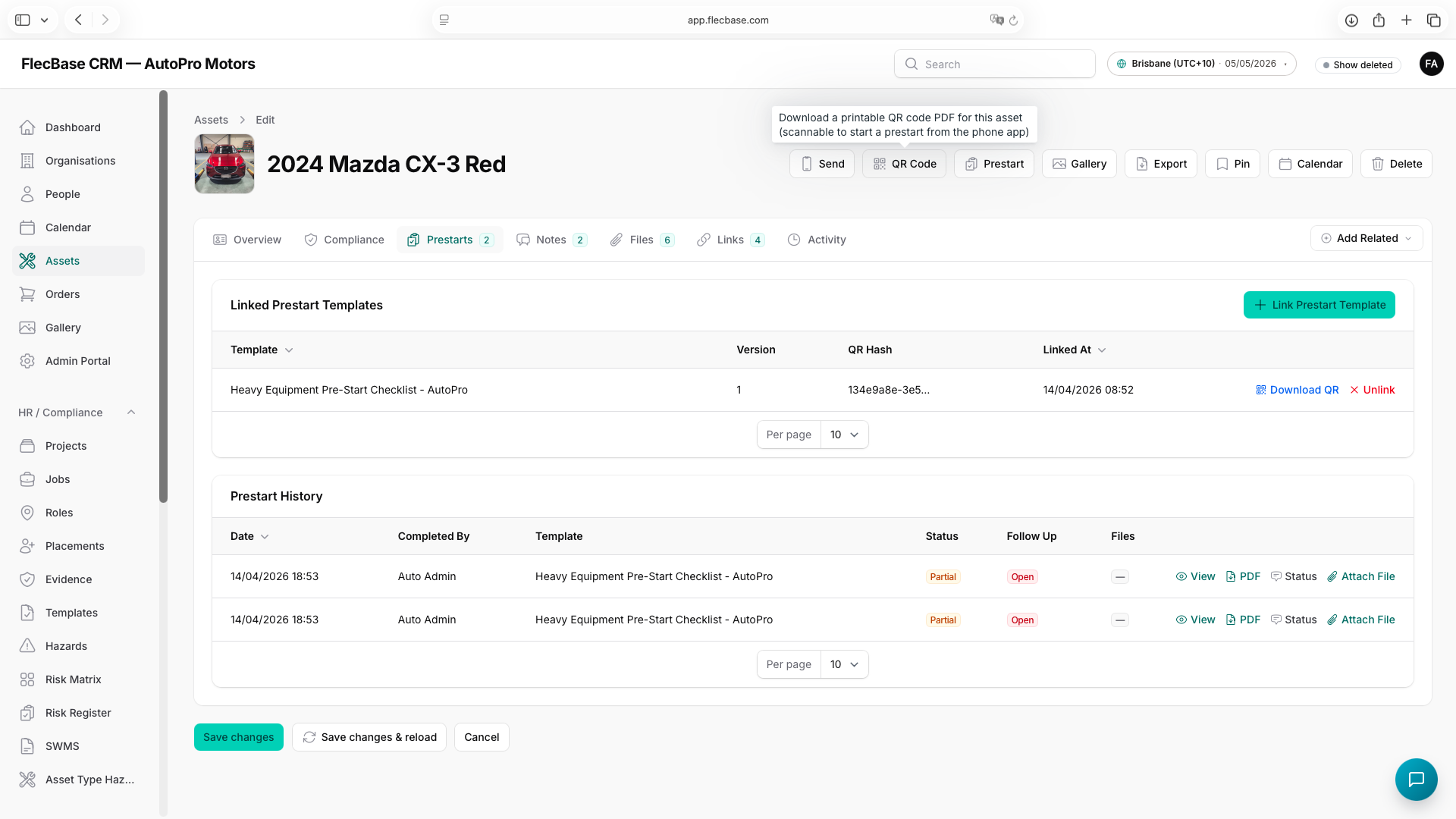This screenshot has width=1456, height=819.
Task: Sort by Linked At column
Action: click(x=1075, y=350)
